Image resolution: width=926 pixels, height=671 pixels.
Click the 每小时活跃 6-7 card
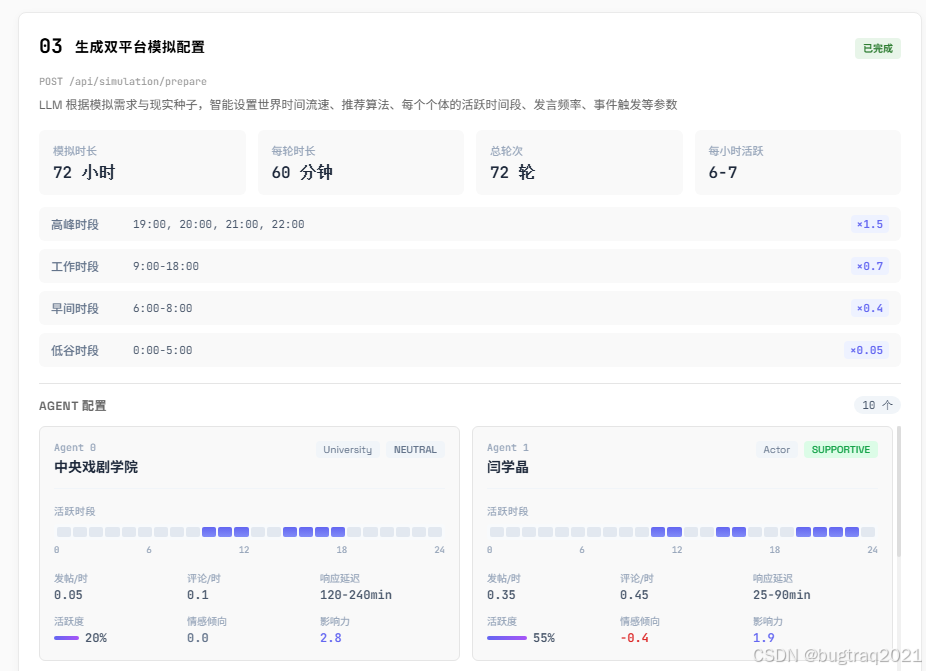click(798, 162)
